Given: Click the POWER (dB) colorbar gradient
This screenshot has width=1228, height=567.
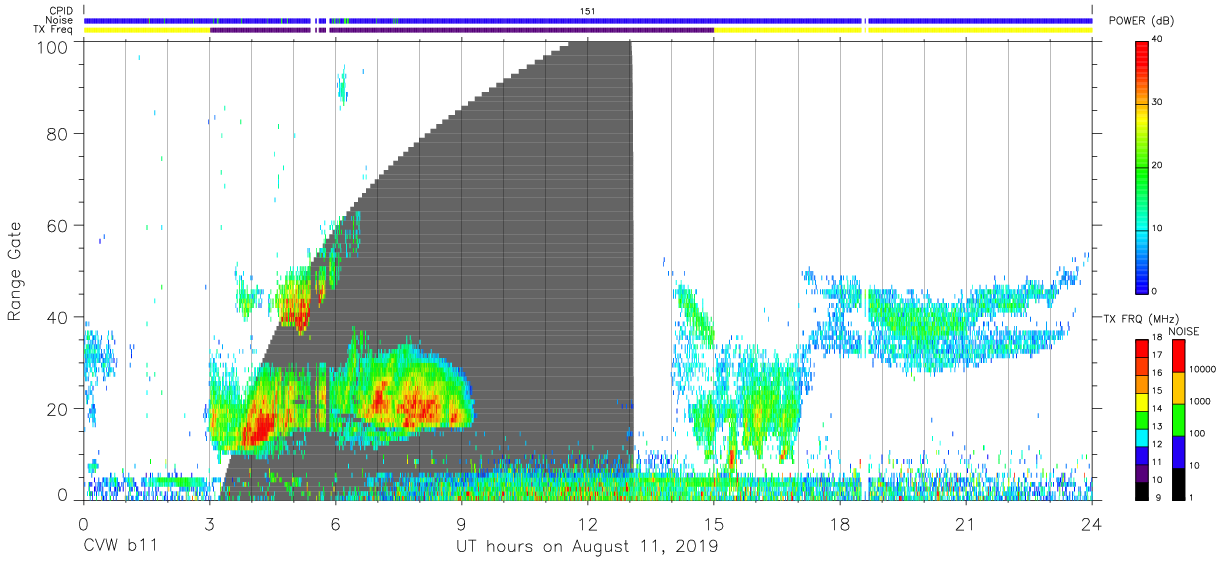Looking at the screenshot, I should pos(1142,166).
